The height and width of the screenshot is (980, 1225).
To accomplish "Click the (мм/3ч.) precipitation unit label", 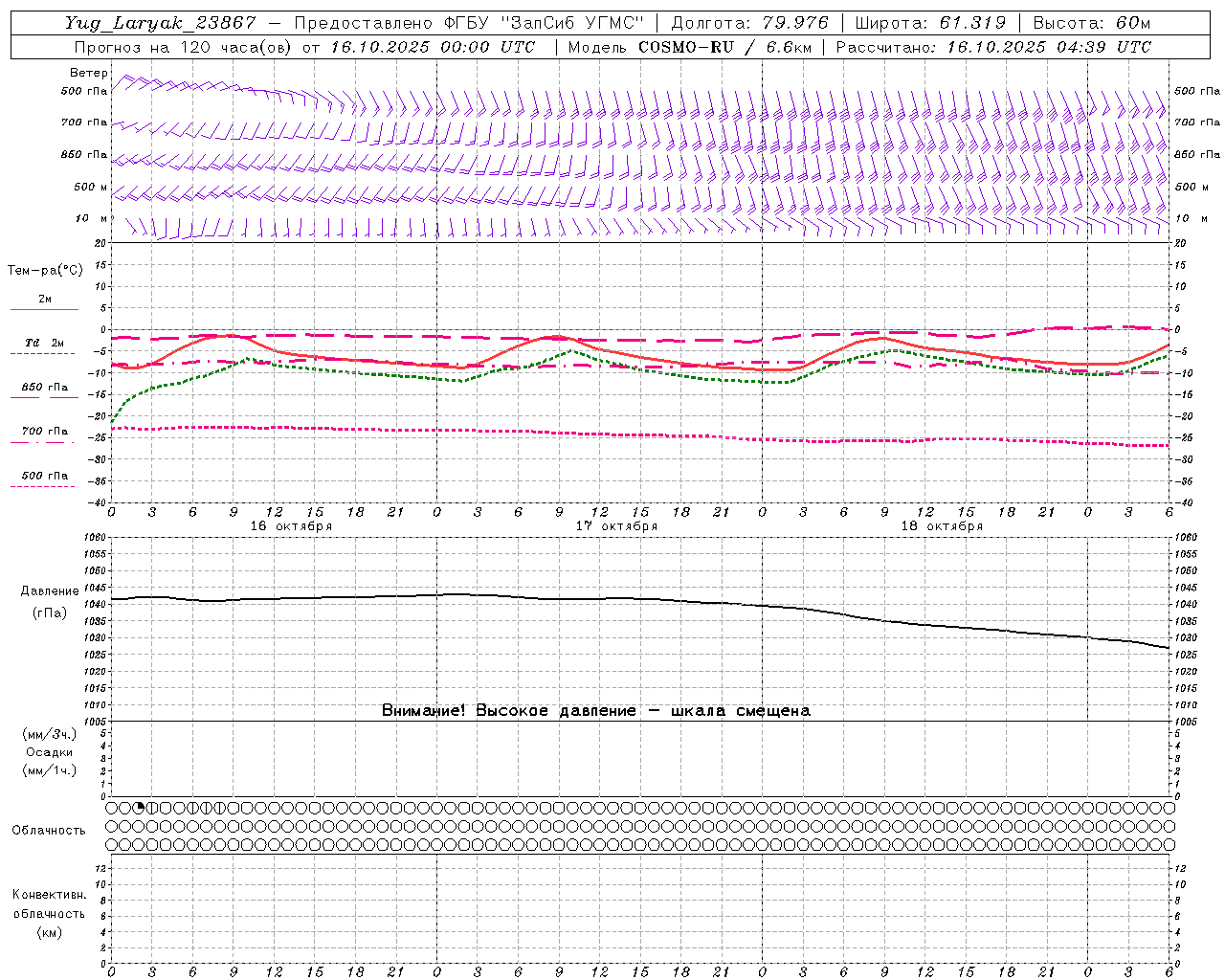I will 49,734.
